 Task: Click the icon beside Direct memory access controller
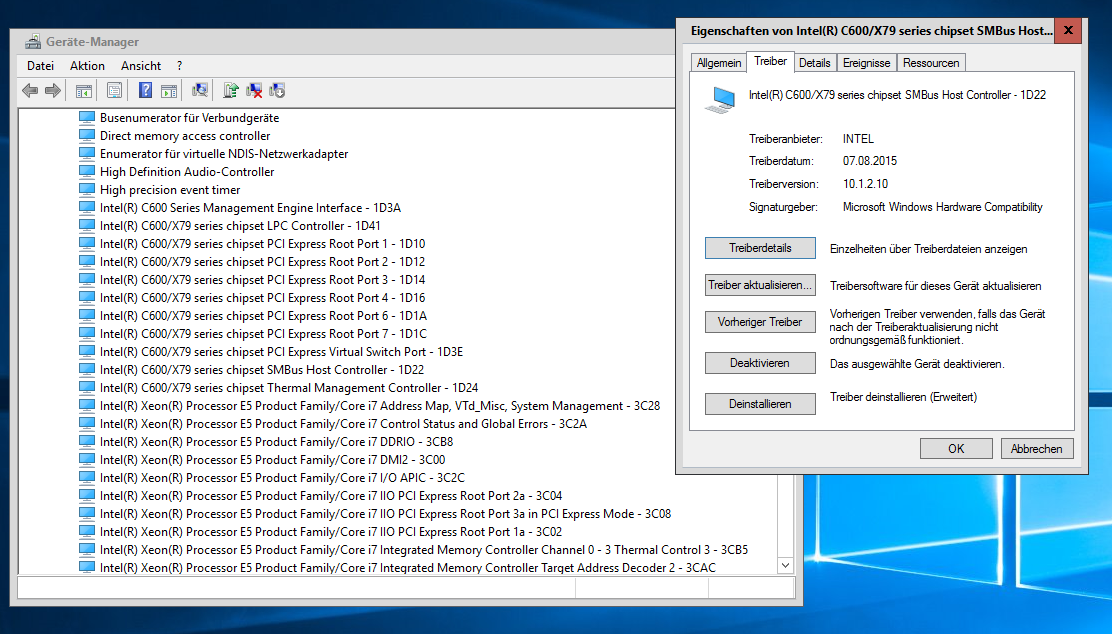(87, 135)
